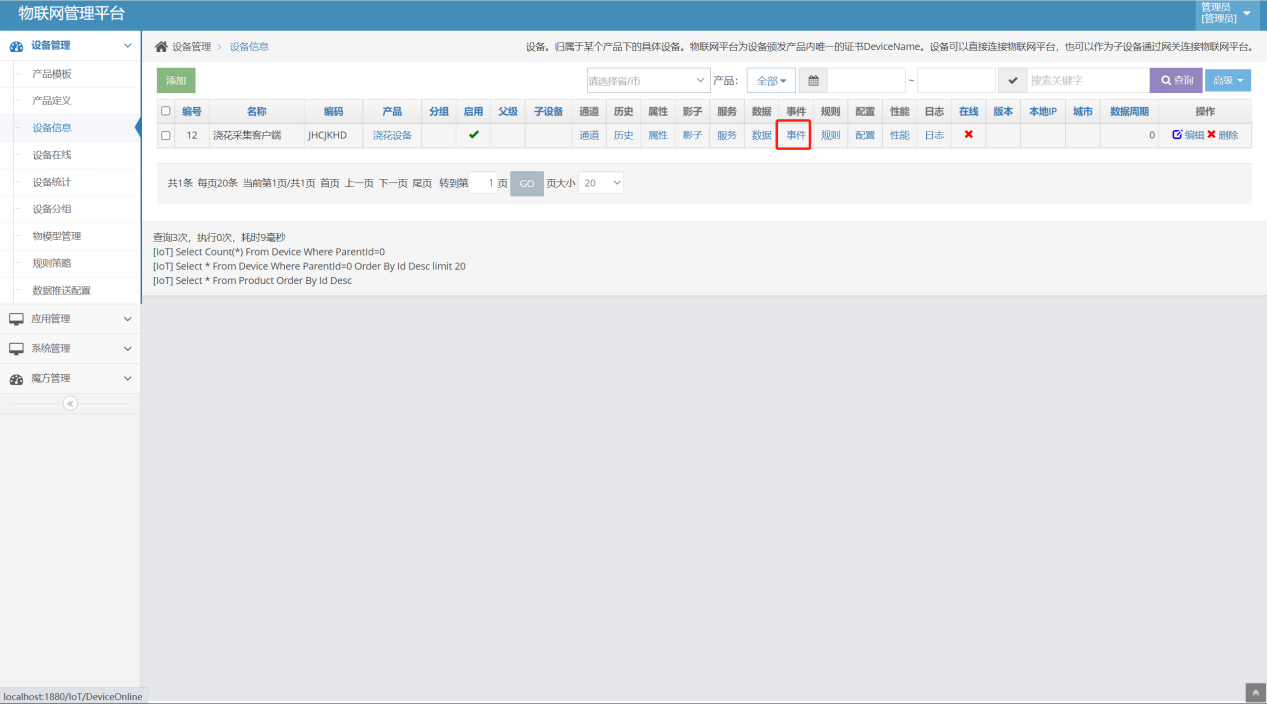Tick the select-all checkbox in the table header
Screen dimensions: 1267x704
click(x=166, y=111)
